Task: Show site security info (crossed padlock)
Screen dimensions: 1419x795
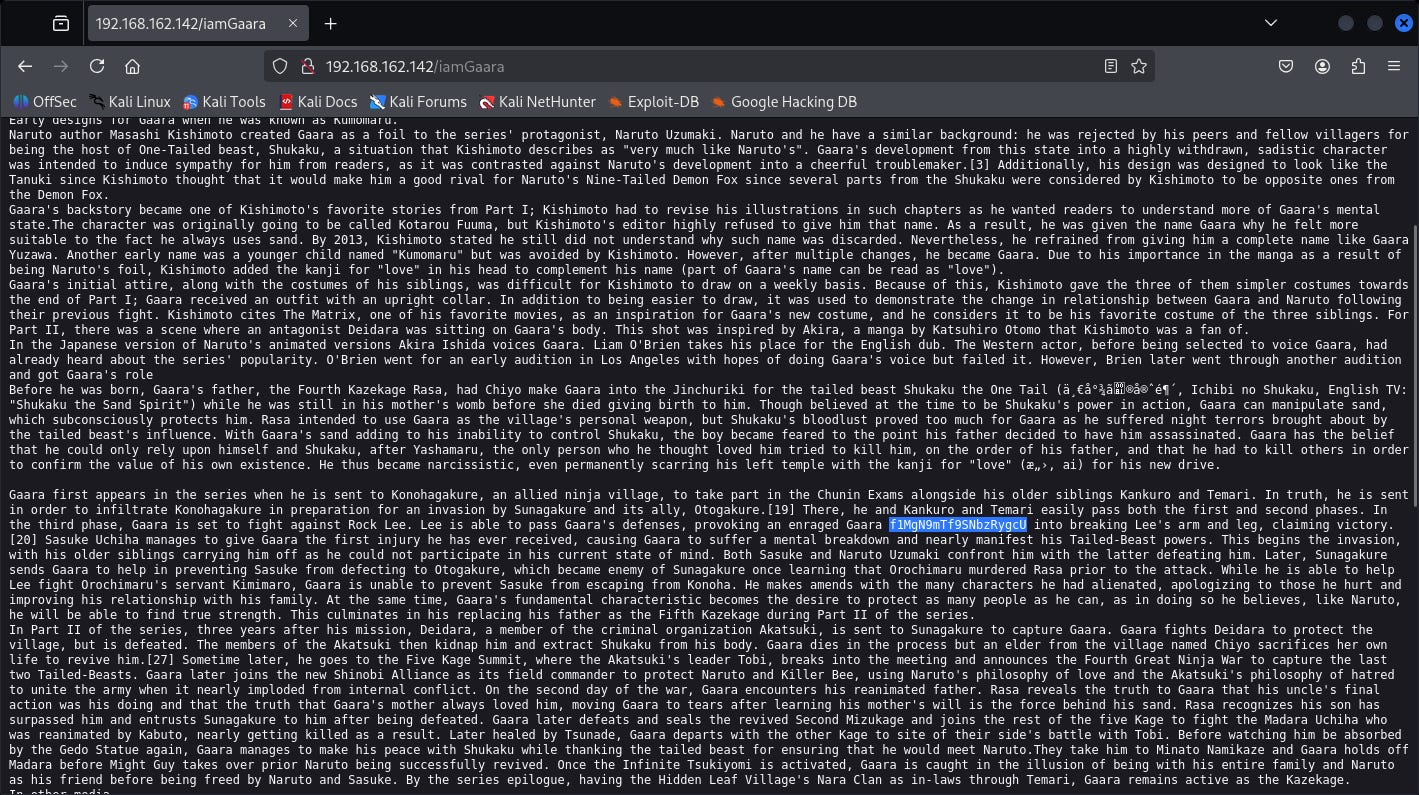Action: click(306, 66)
